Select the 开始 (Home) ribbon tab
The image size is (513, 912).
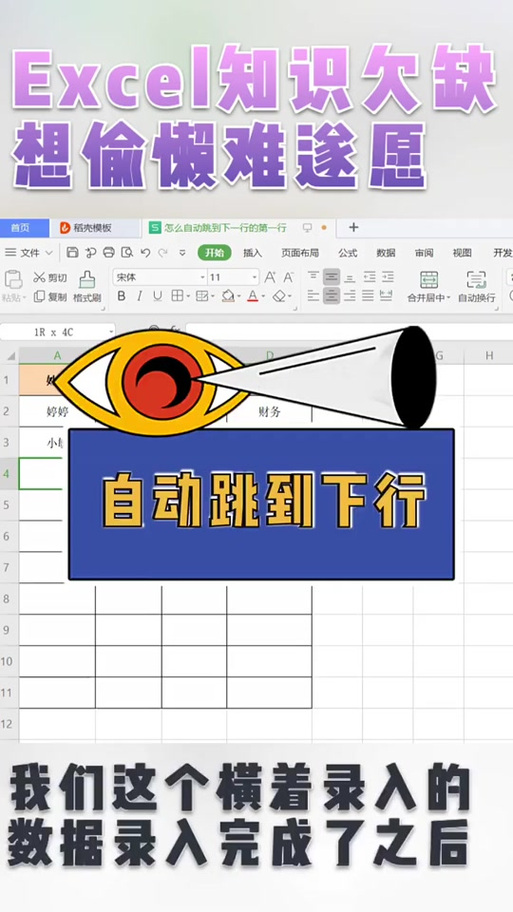(x=215, y=252)
